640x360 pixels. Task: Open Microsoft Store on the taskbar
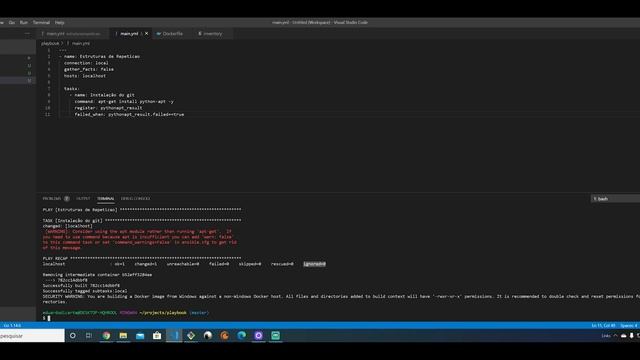(x=157, y=336)
